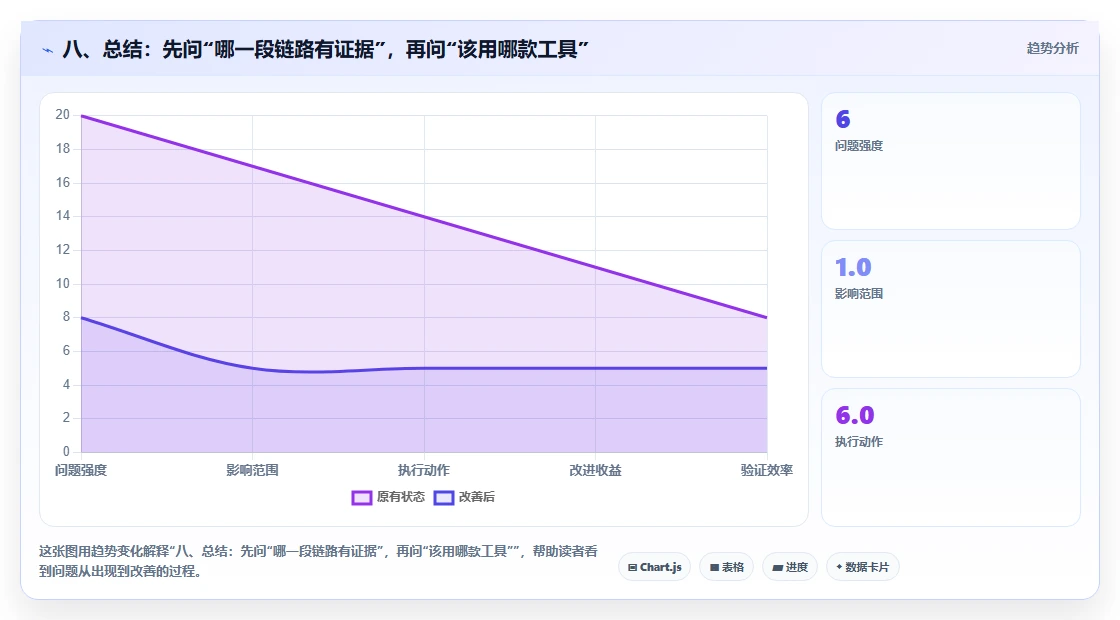The width and height of the screenshot is (1120, 620).
Task: Click the 影响范围 x-axis label
Action: [252, 470]
